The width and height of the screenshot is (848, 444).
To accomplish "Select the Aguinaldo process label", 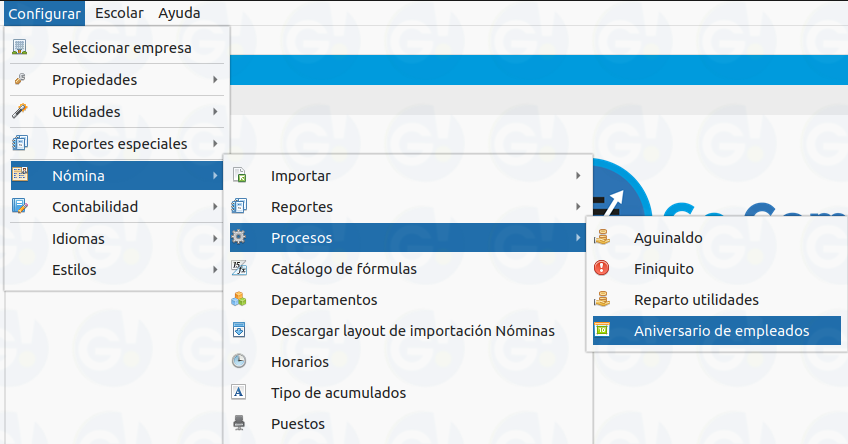I will pos(668,238).
